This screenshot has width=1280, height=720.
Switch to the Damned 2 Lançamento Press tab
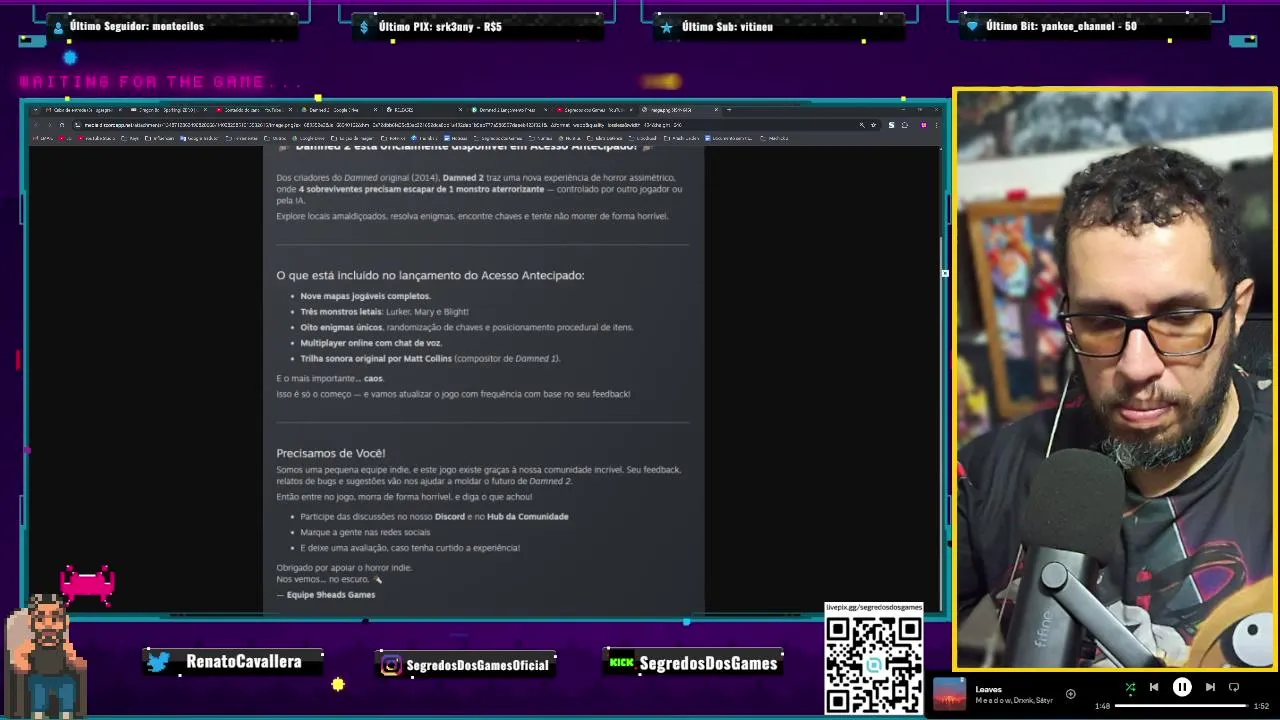(x=508, y=110)
